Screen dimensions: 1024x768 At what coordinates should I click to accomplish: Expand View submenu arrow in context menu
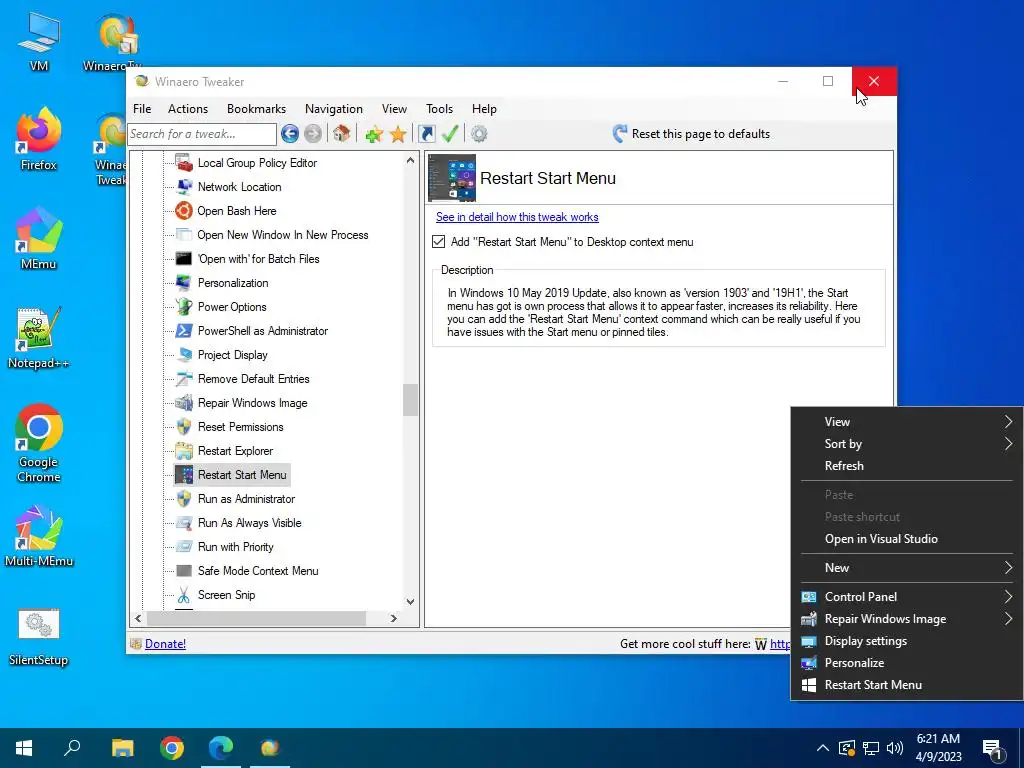pos(1008,422)
